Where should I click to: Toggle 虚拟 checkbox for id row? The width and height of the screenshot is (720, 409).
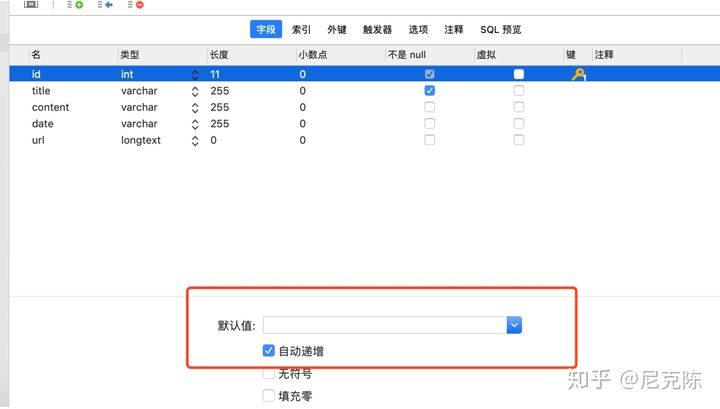coord(519,74)
